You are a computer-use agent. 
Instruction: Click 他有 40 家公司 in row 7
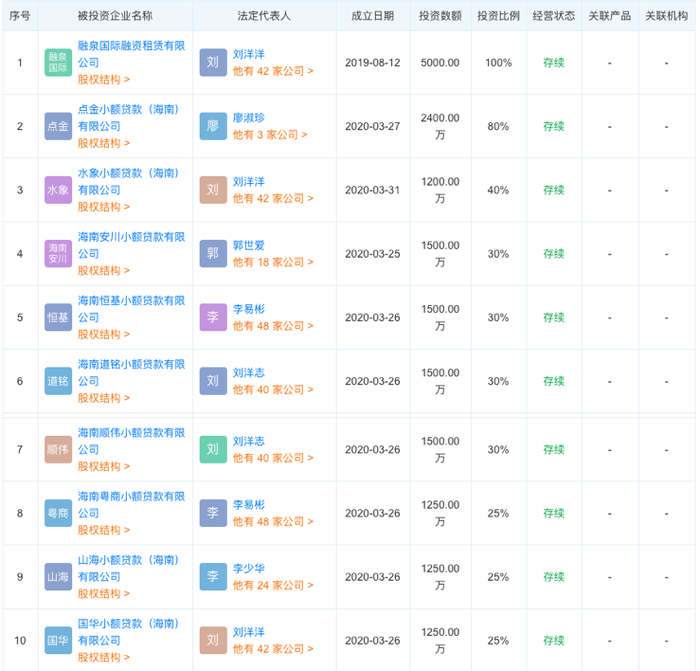point(273,458)
